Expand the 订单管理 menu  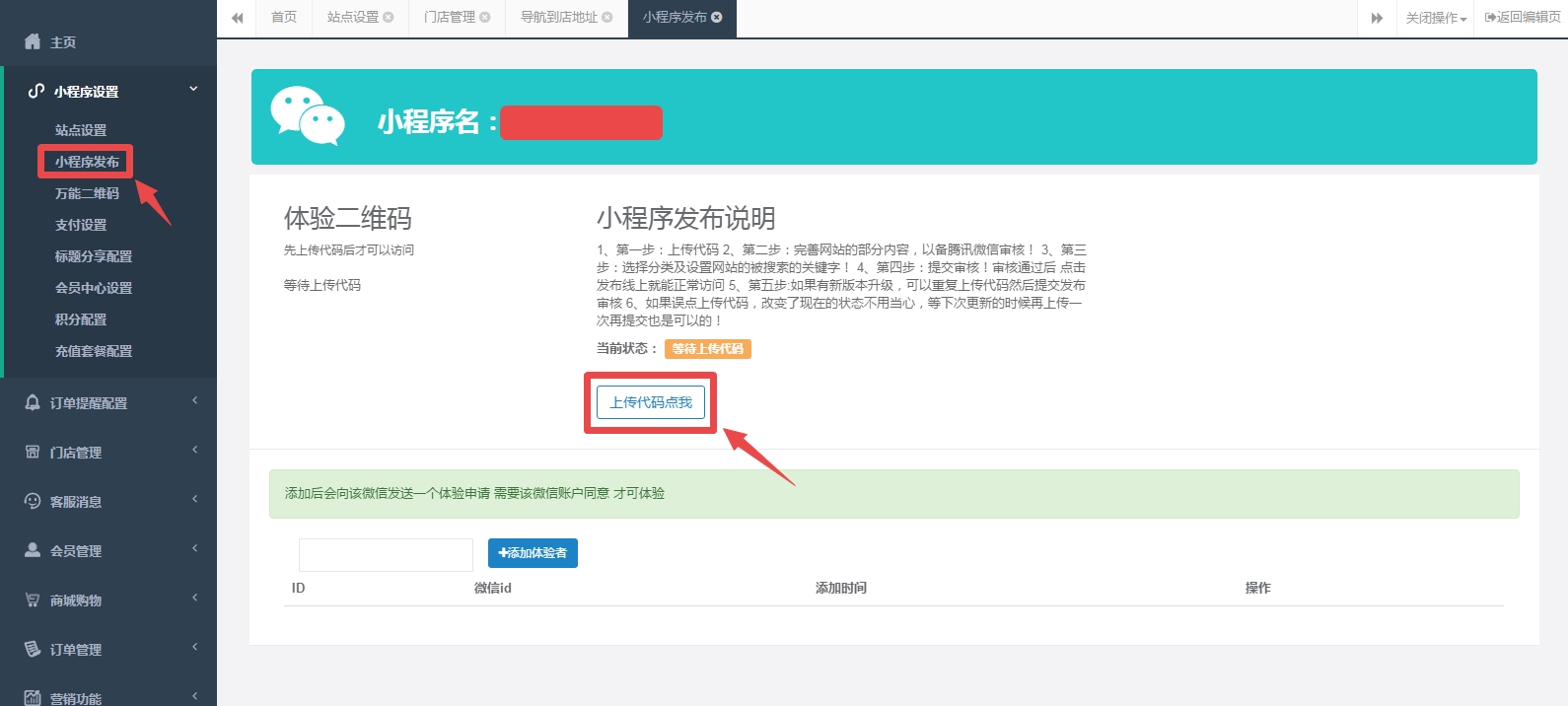(x=194, y=647)
